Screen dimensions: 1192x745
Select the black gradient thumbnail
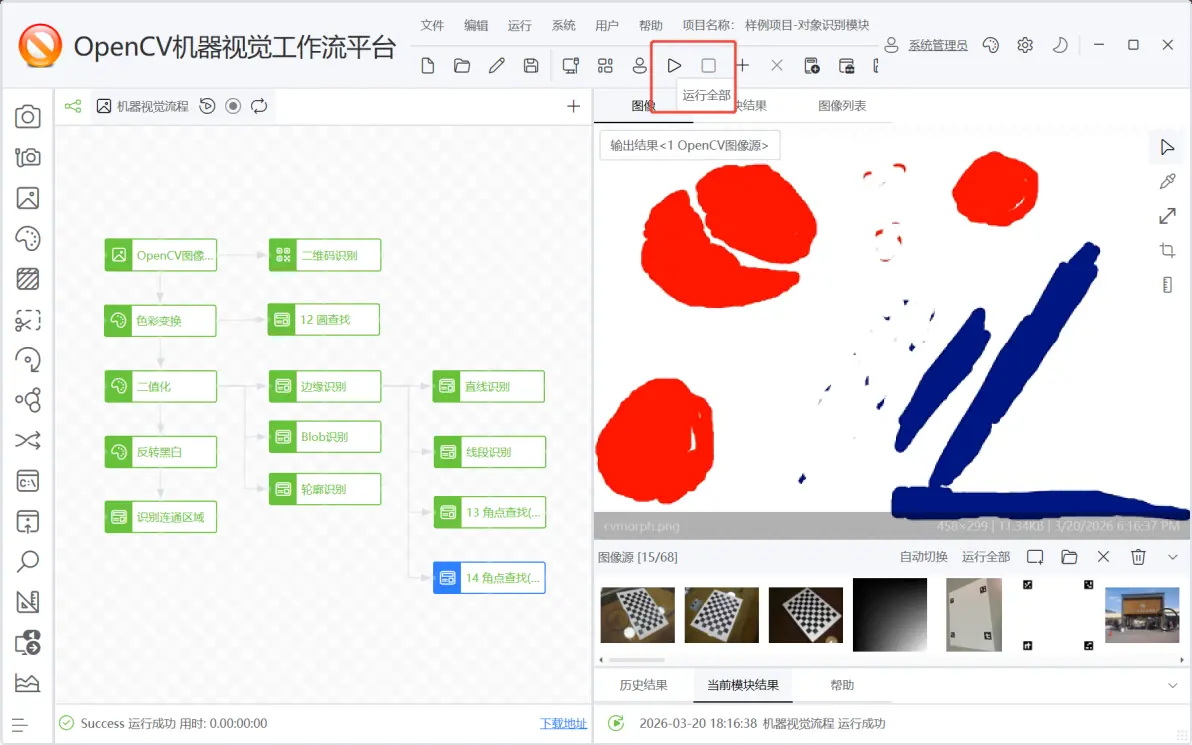click(x=889, y=615)
